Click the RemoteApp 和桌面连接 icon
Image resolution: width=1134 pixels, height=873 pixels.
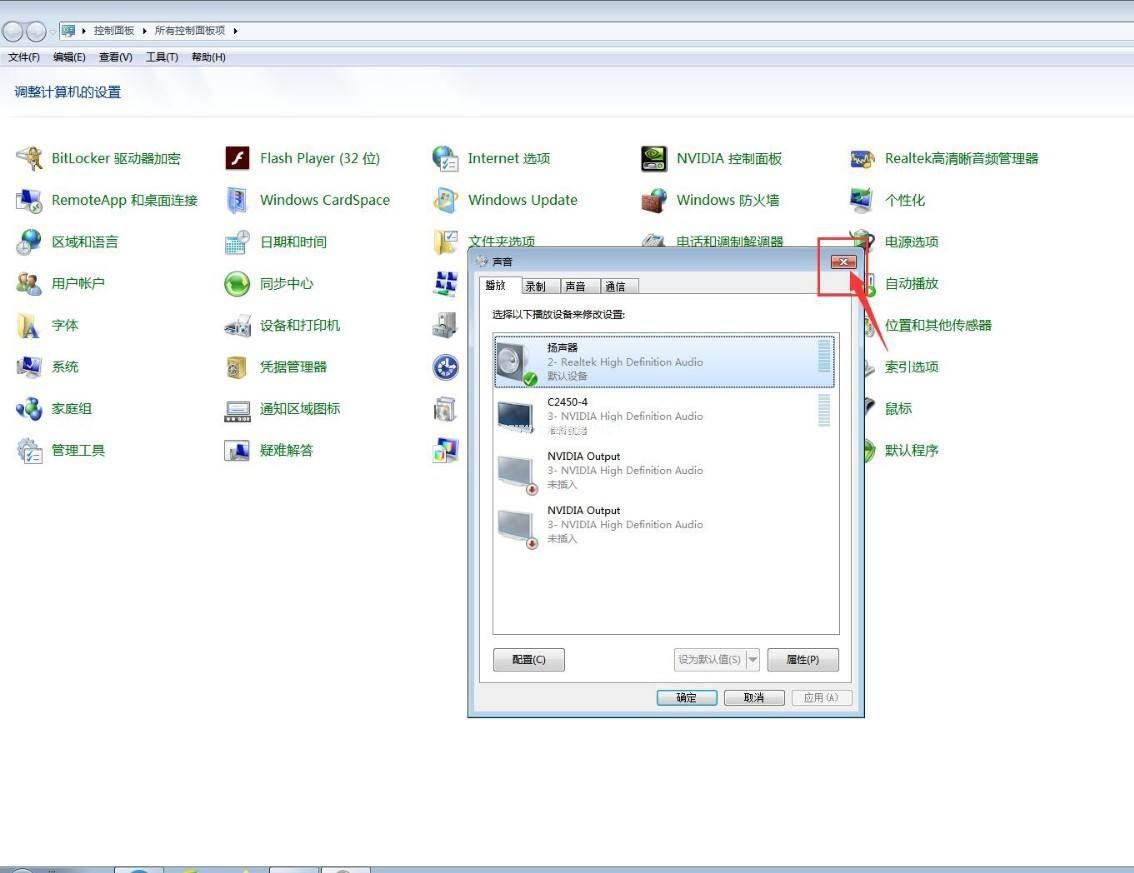pos(30,200)
